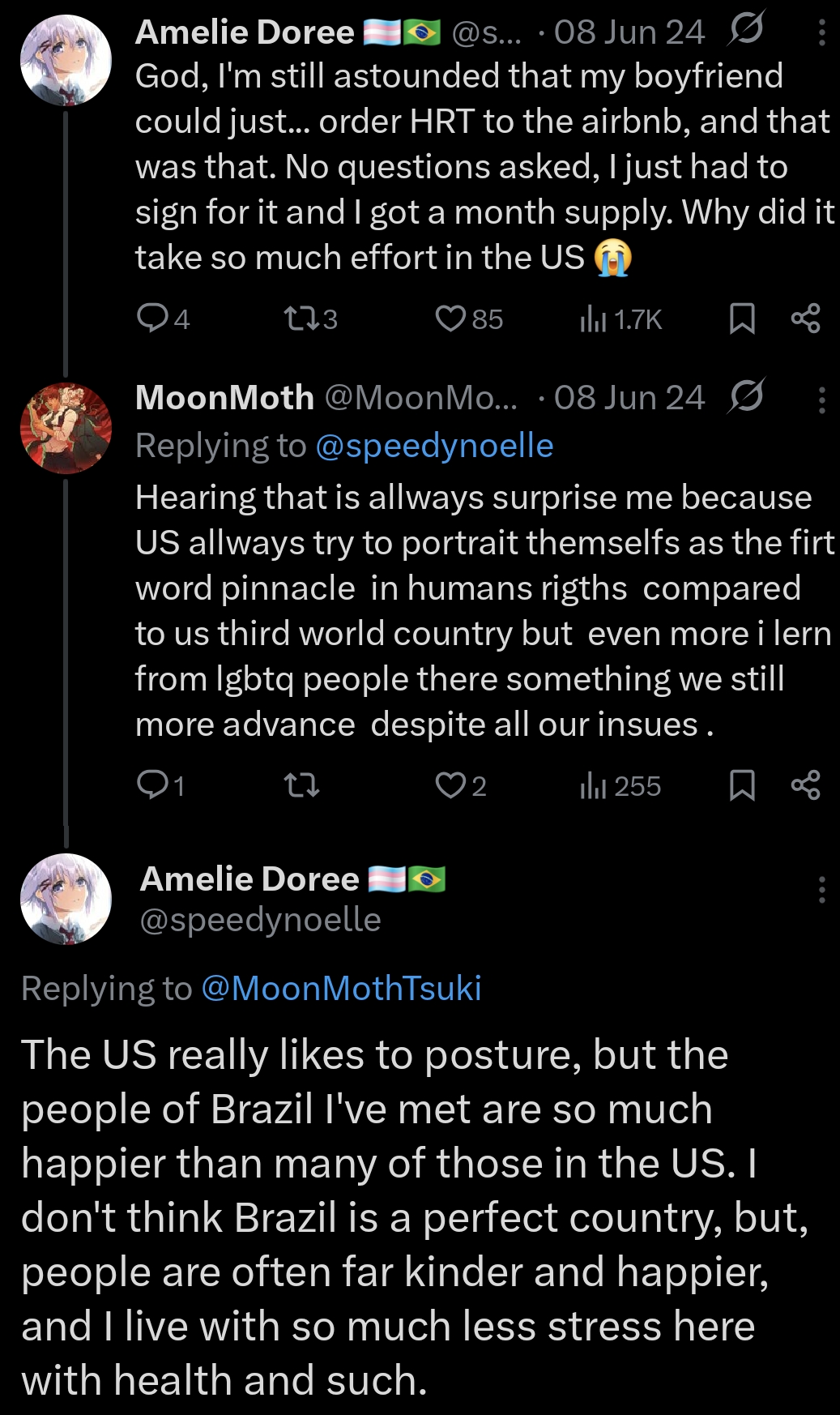Share Amelie Doree's first tweet
840x1415 pixels.
click(805, 318)
